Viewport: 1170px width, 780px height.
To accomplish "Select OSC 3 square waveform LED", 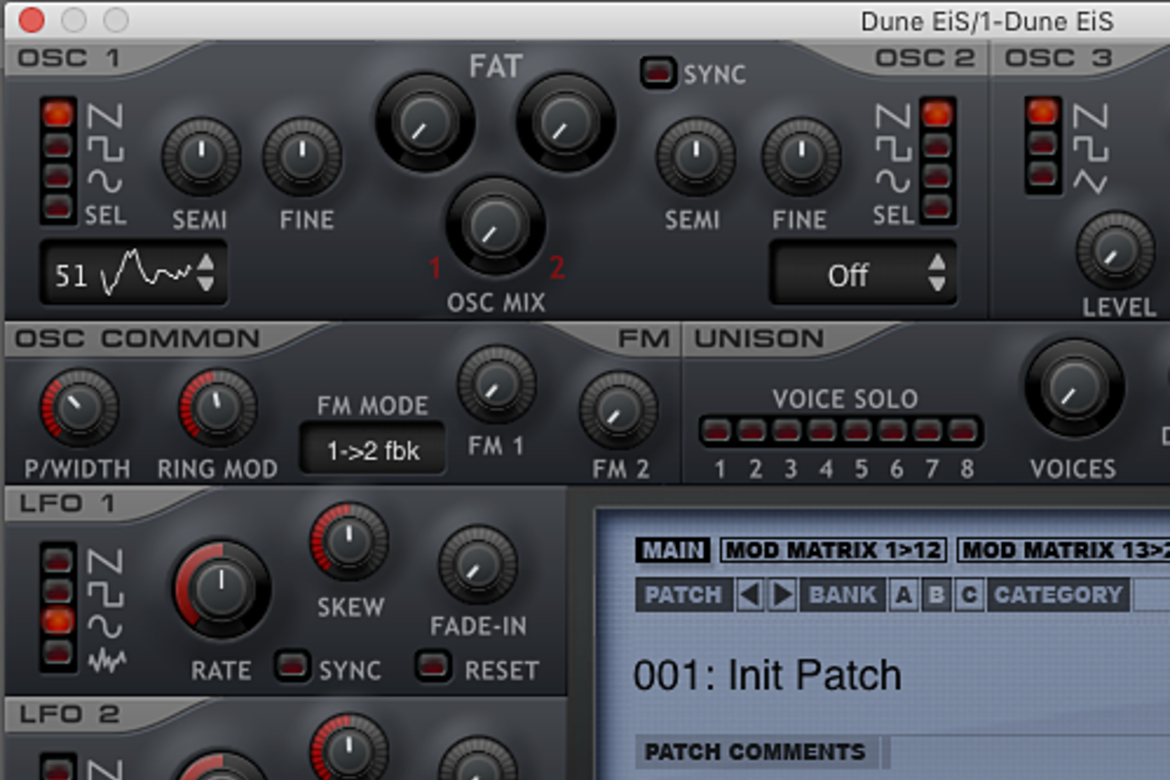I will coord(1042,144).
